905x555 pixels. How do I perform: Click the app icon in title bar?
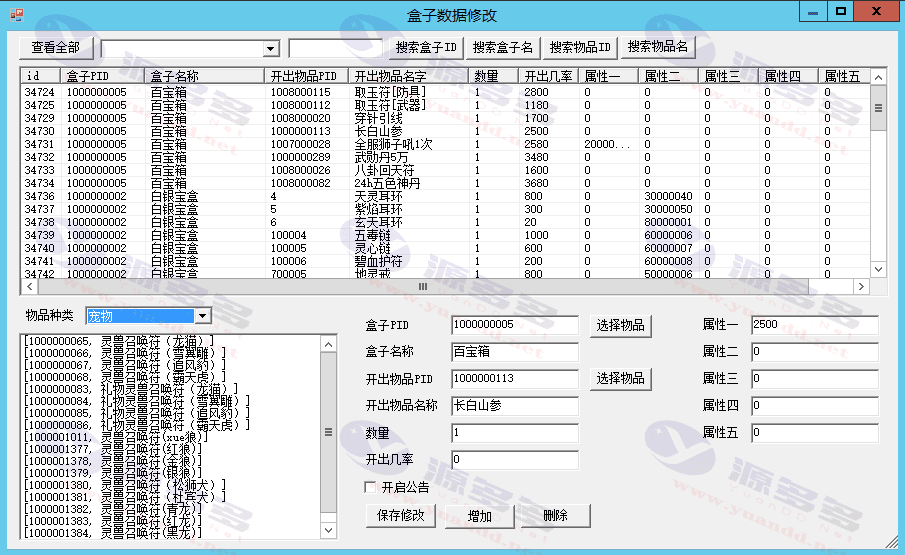pyautogui.click(x=16, y=14)
